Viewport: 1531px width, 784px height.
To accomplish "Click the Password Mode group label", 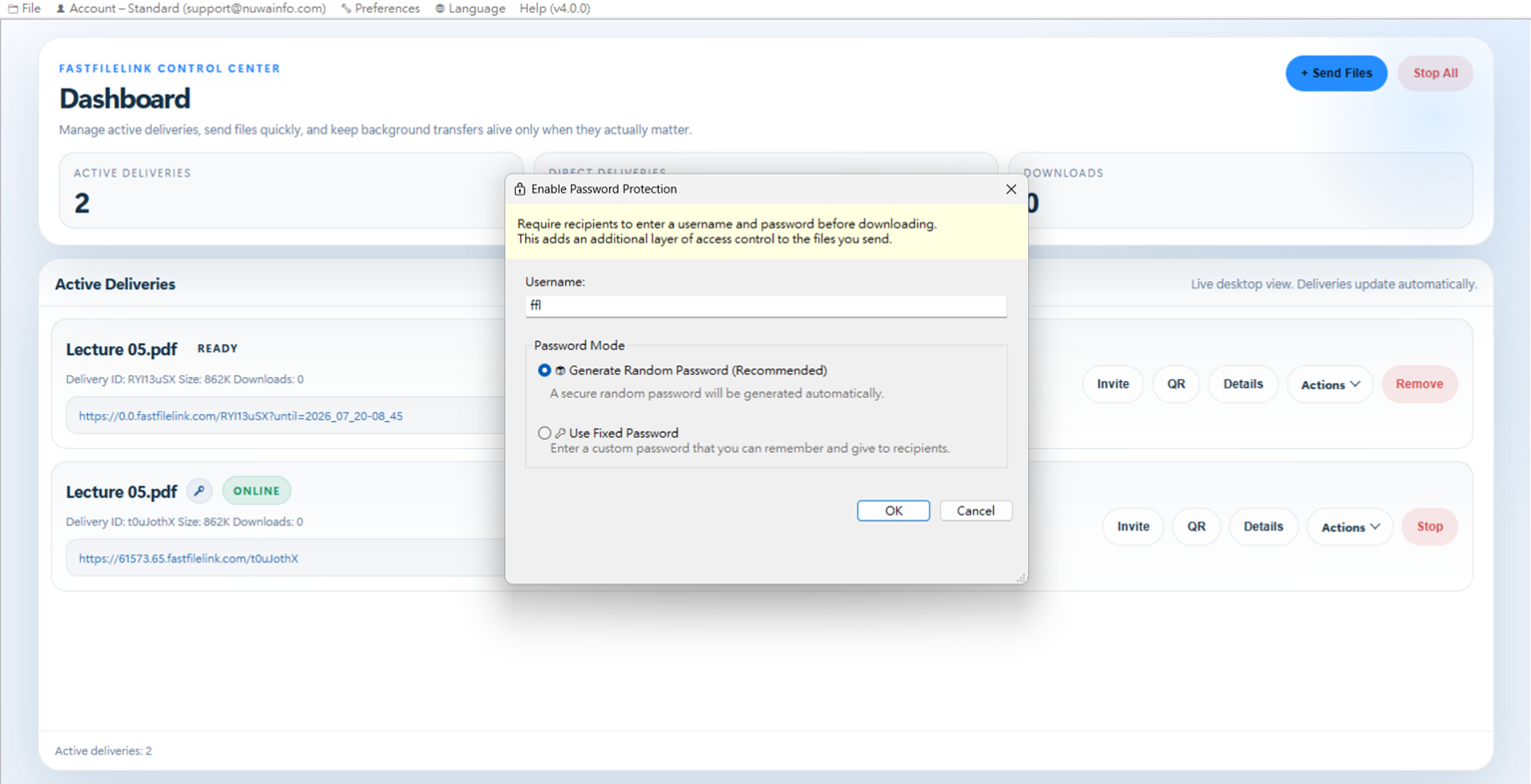I will coord(579,345).
